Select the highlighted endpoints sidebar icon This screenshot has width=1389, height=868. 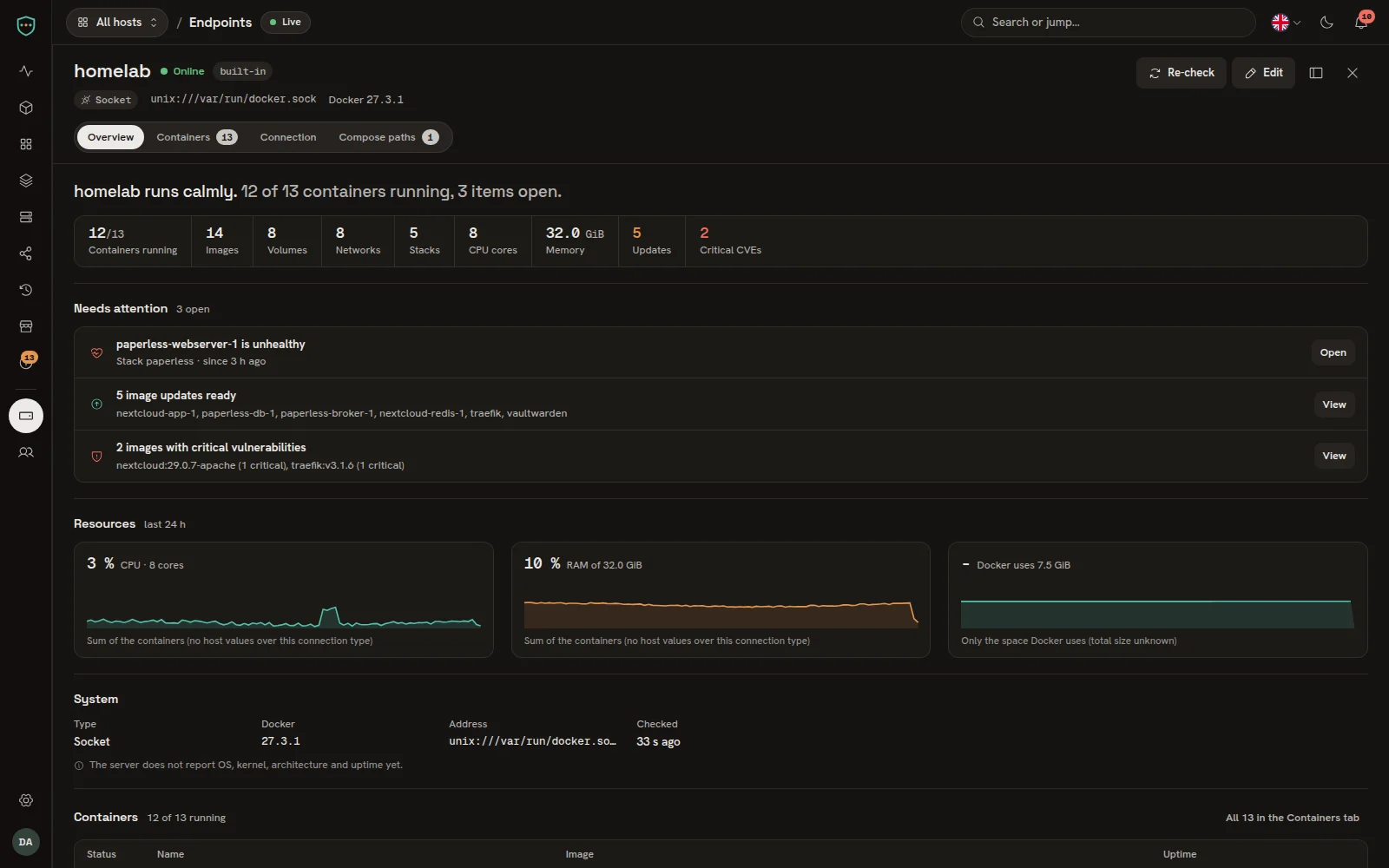tap(26, 416)
